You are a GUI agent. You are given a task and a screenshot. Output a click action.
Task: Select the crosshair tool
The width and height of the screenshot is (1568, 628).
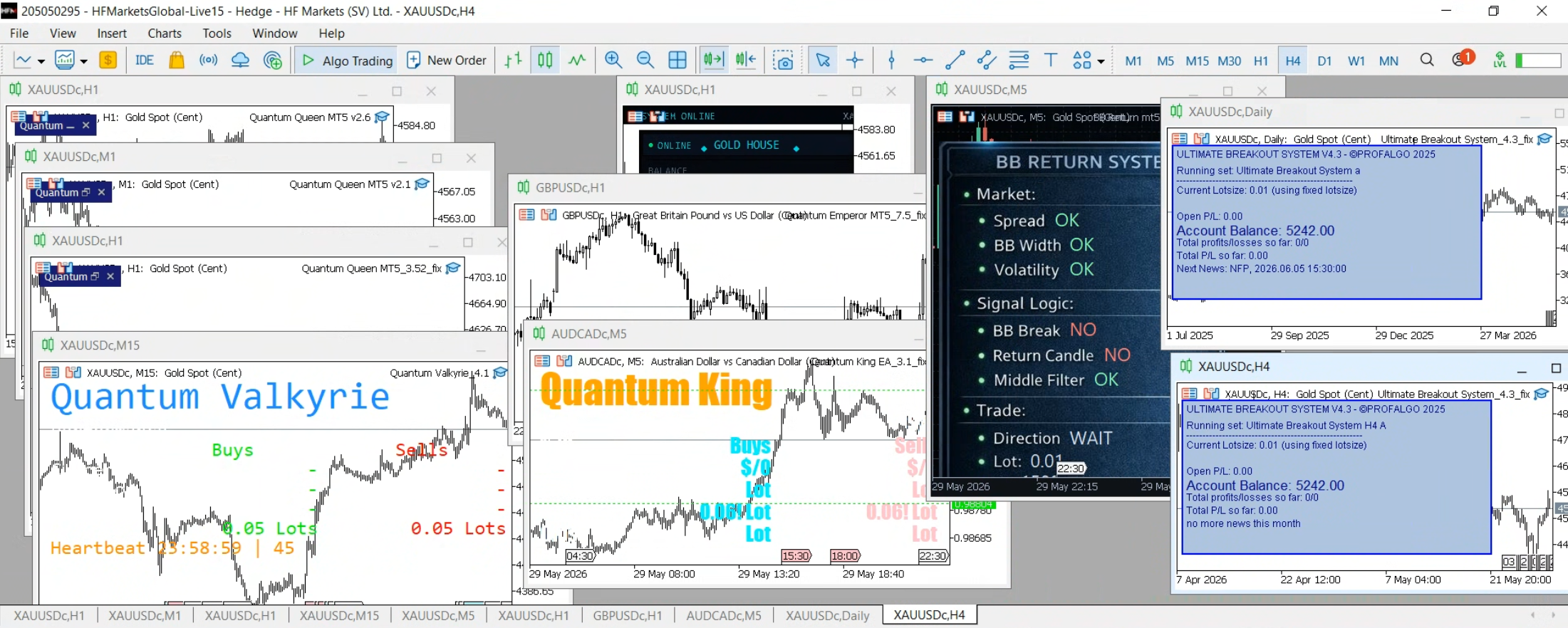(x=855, y=61)
